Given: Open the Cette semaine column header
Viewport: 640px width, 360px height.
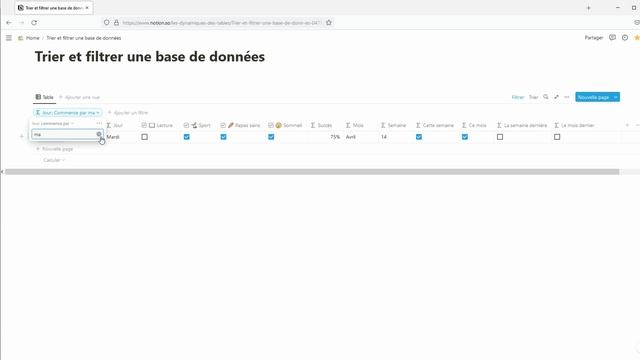Looking at the screenshot, I should [x=436, y=125].
